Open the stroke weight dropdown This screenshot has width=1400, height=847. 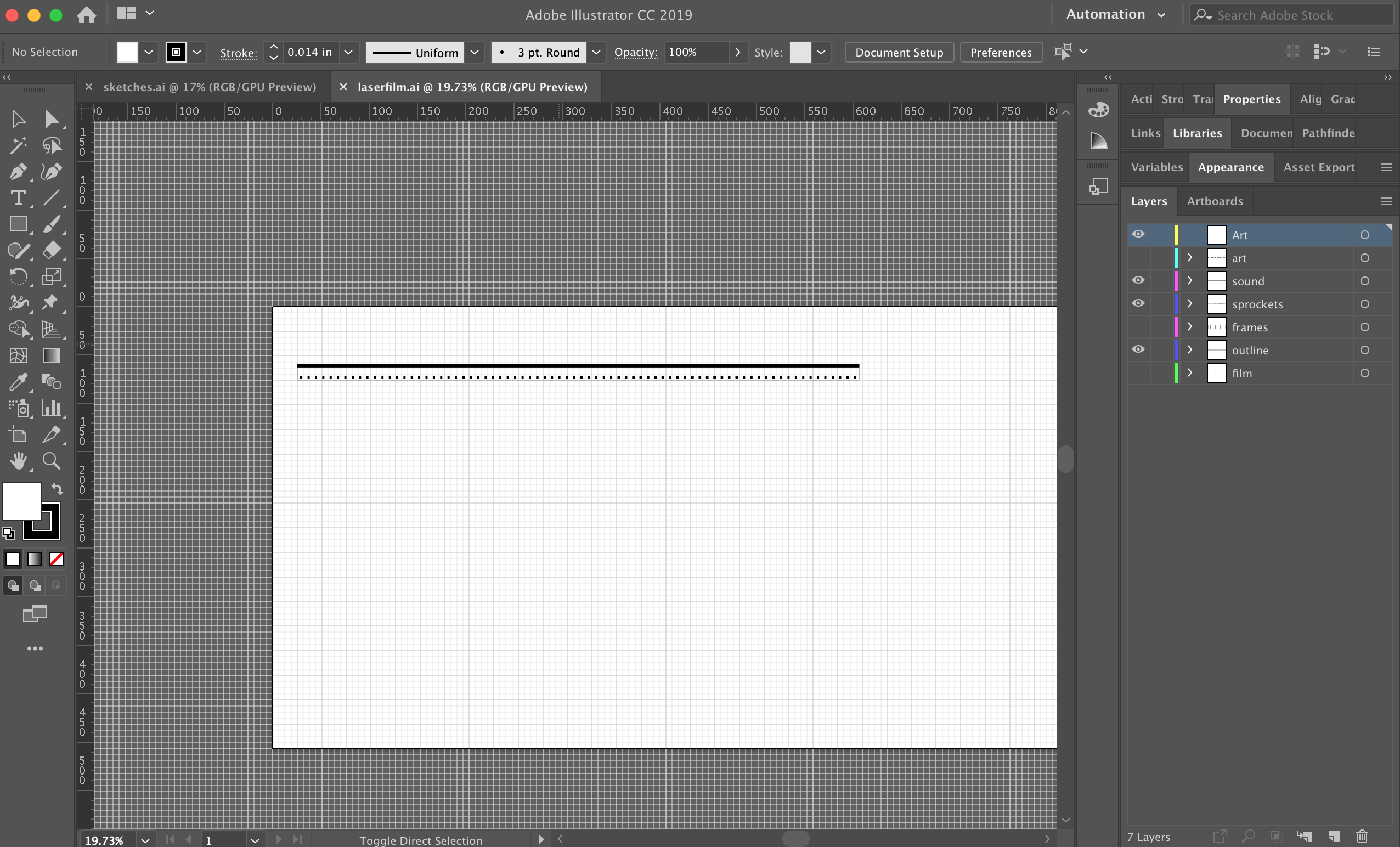pos(348,52)
